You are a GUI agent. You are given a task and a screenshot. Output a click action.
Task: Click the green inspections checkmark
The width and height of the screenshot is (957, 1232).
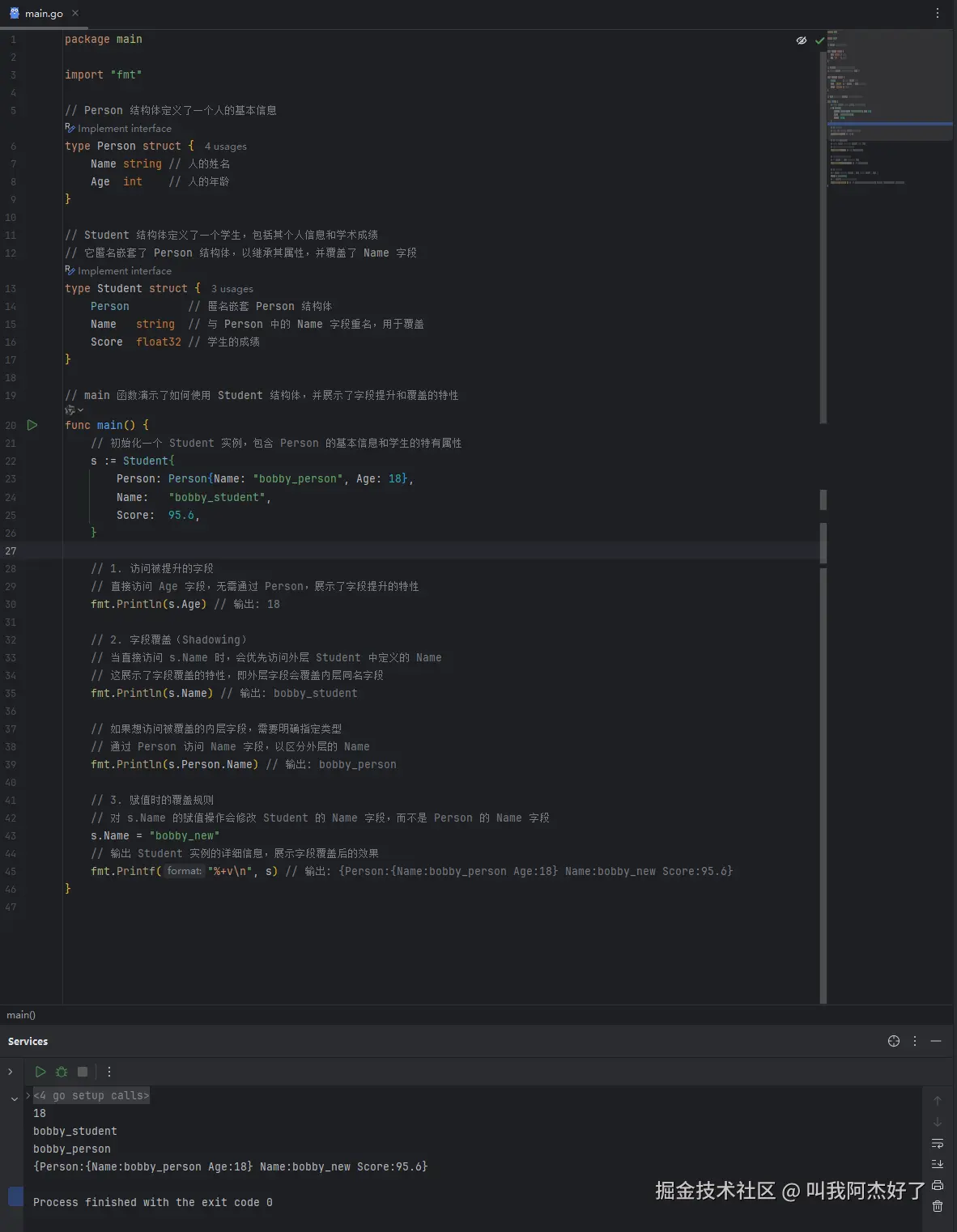819,40
